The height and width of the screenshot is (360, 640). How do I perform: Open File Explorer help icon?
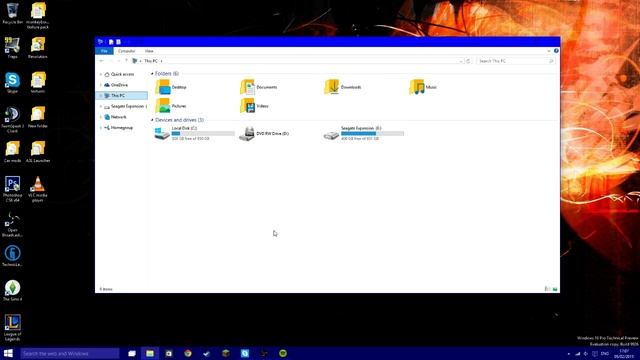[x=556, y=51]
